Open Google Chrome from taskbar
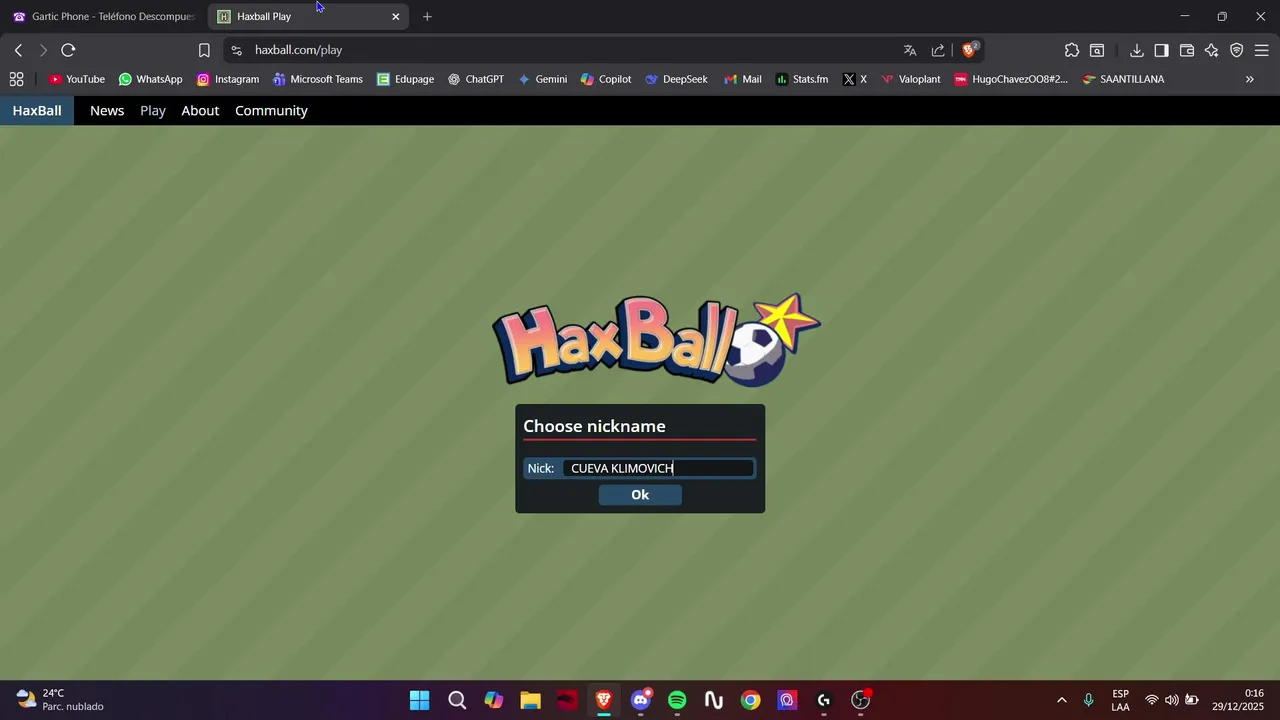Image resolution: width=1280 pixels, height=720 pixels. [750, 700]
